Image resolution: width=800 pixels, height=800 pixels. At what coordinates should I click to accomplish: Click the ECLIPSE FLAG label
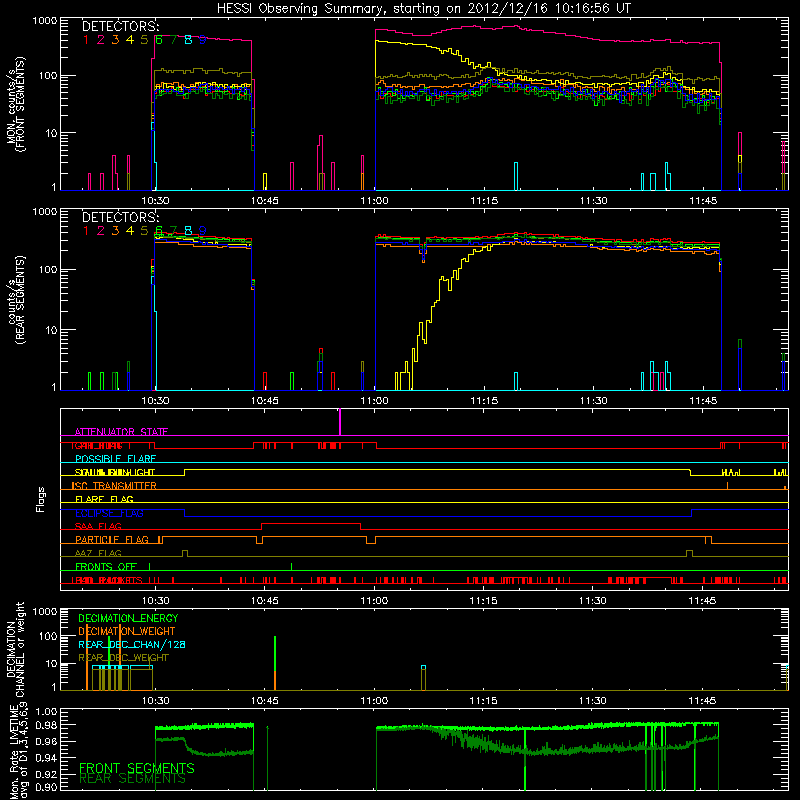109,513
